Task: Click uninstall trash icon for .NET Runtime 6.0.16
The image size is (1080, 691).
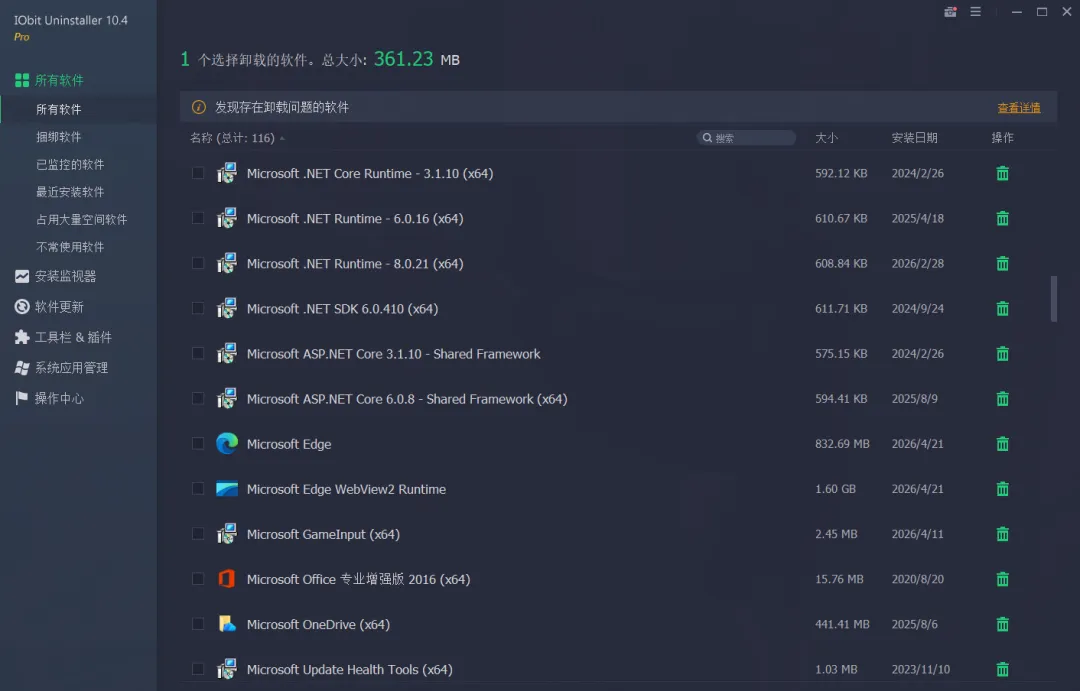Action: (1002, 218)
